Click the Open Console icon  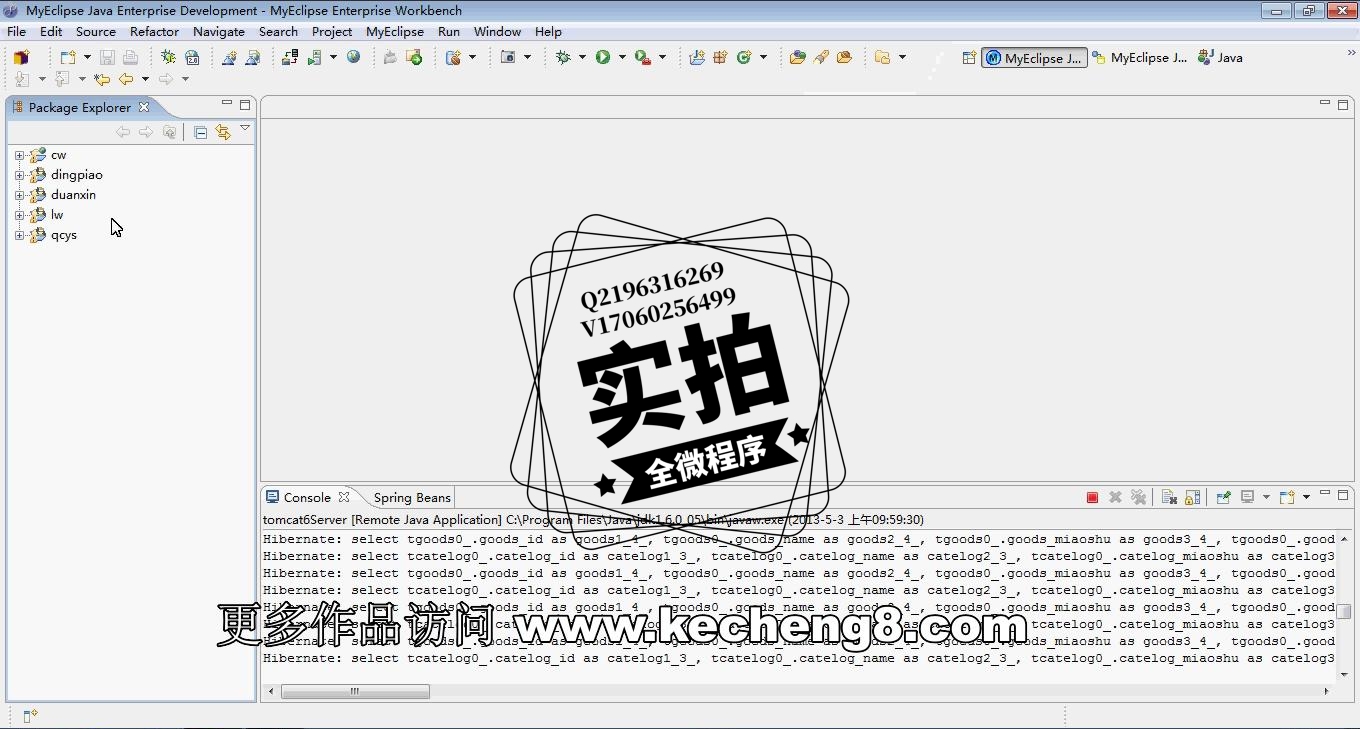click(1287, 497)
